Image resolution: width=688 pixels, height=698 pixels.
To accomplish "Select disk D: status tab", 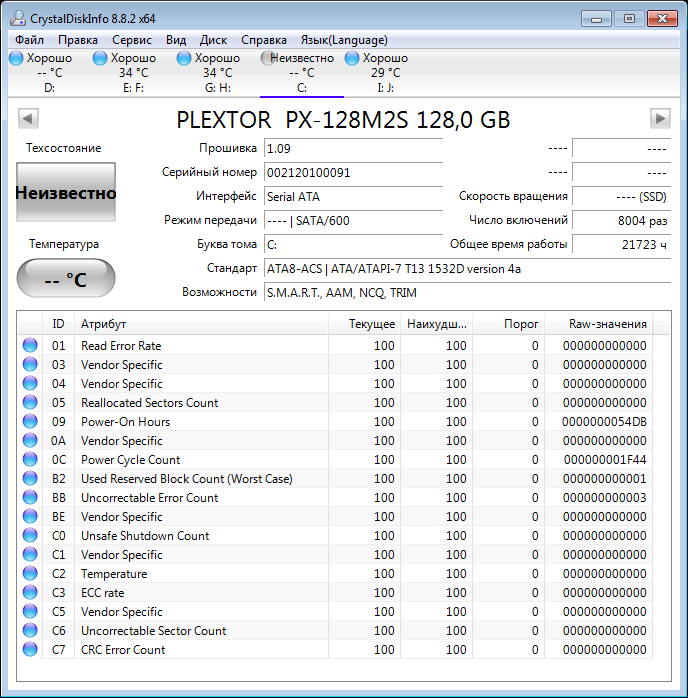I will tap(49, 73).
